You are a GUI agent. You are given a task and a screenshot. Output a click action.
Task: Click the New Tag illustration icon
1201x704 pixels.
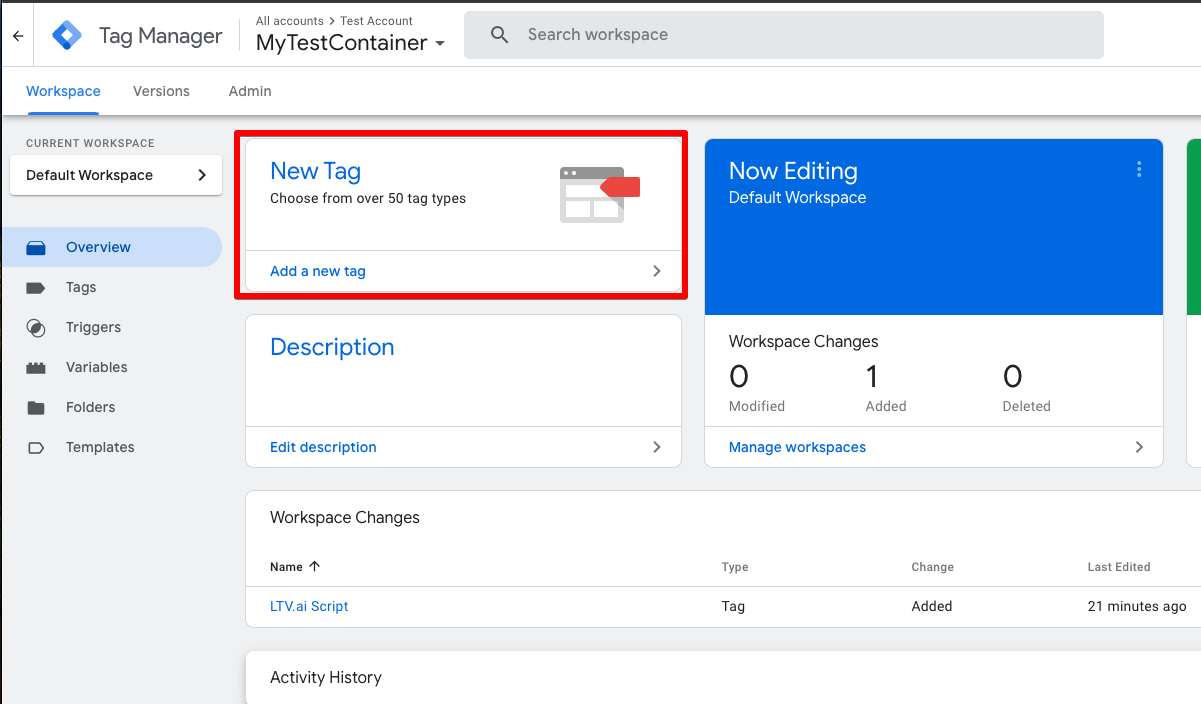[600, 194]
